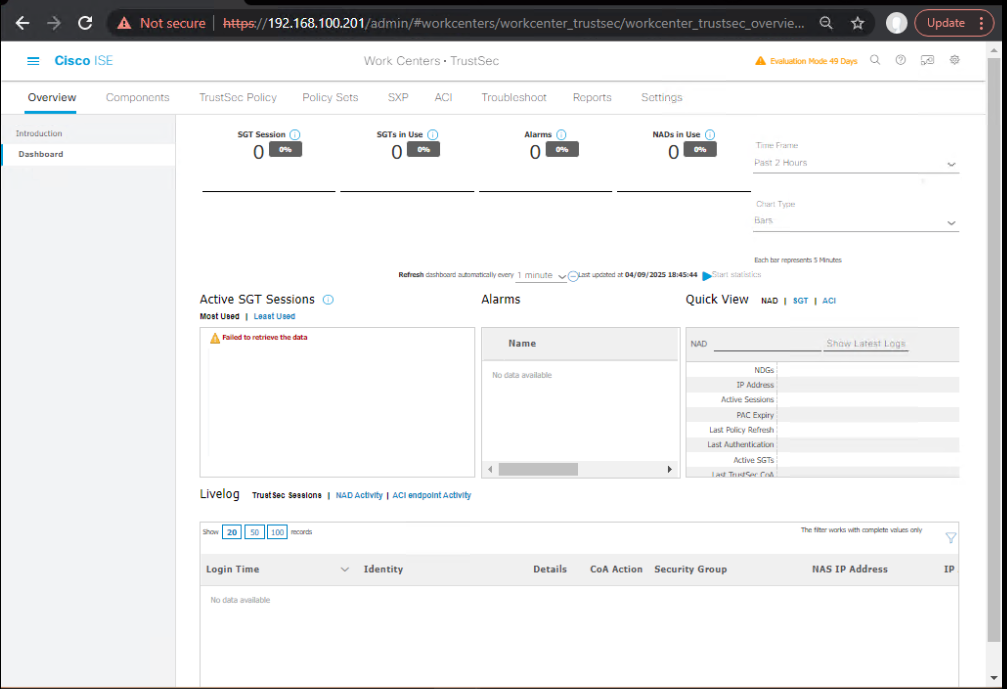Click the Alarms scrollbar left arrow
The width and height of the screenshot is (1007, 689).
490,469
